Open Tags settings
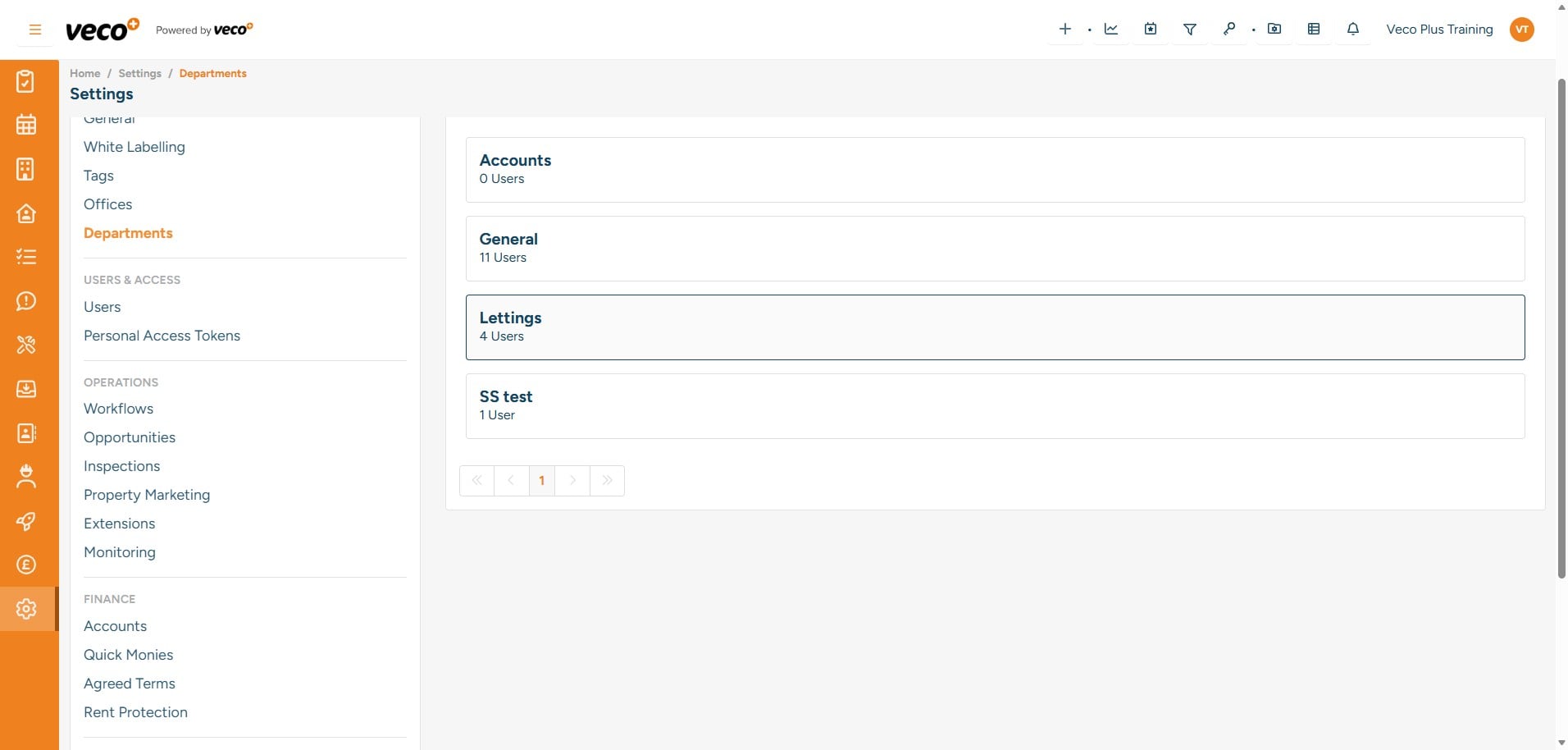Screen dimensions: 1568x750 click(98, 176)
